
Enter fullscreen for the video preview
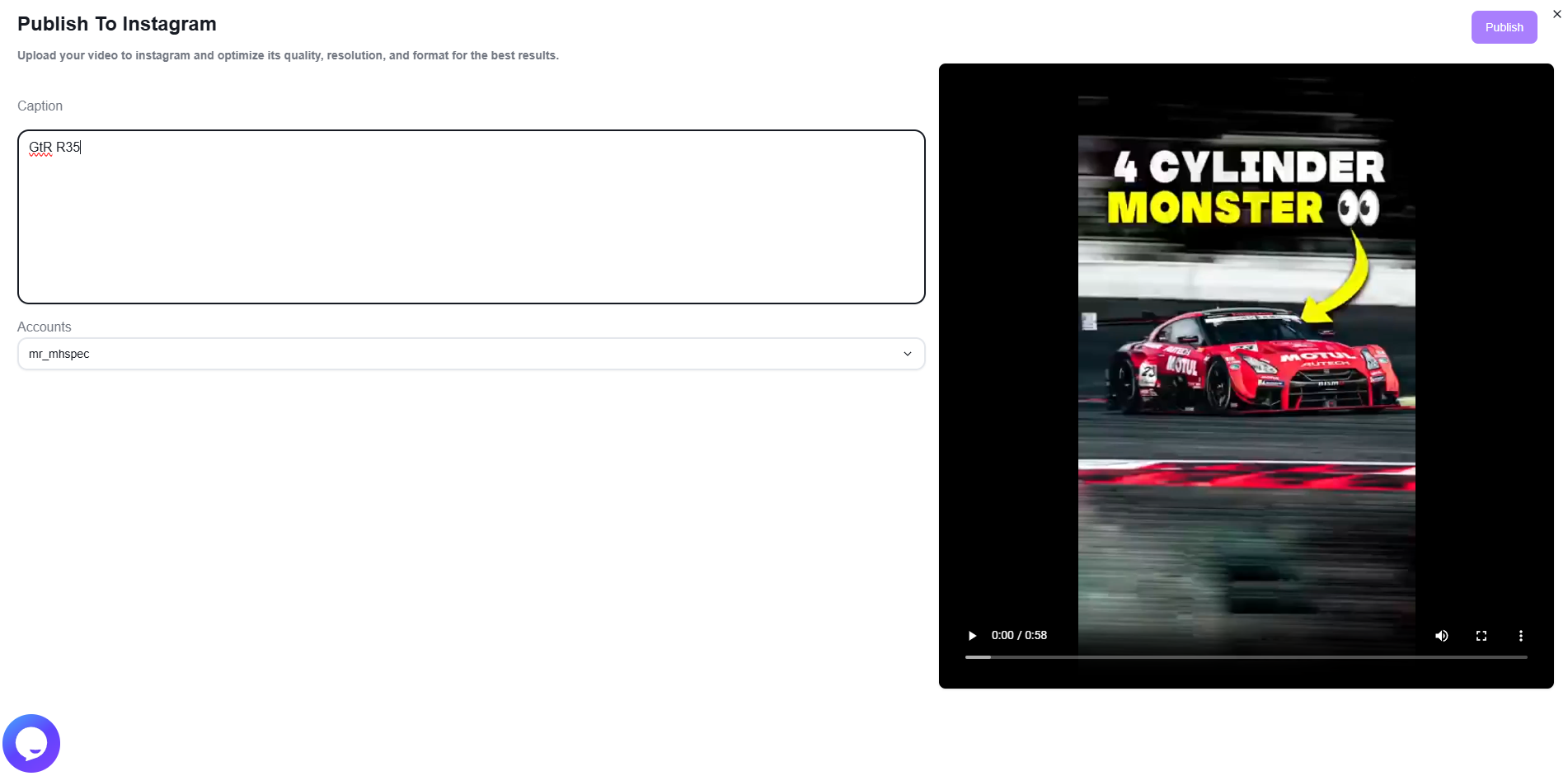coord(1481,636)
